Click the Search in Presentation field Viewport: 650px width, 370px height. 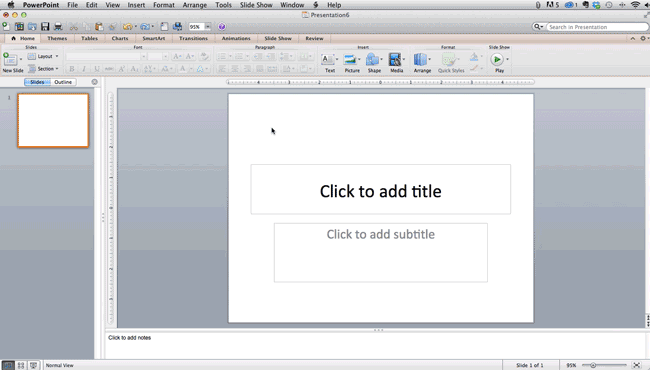[597, 27]
